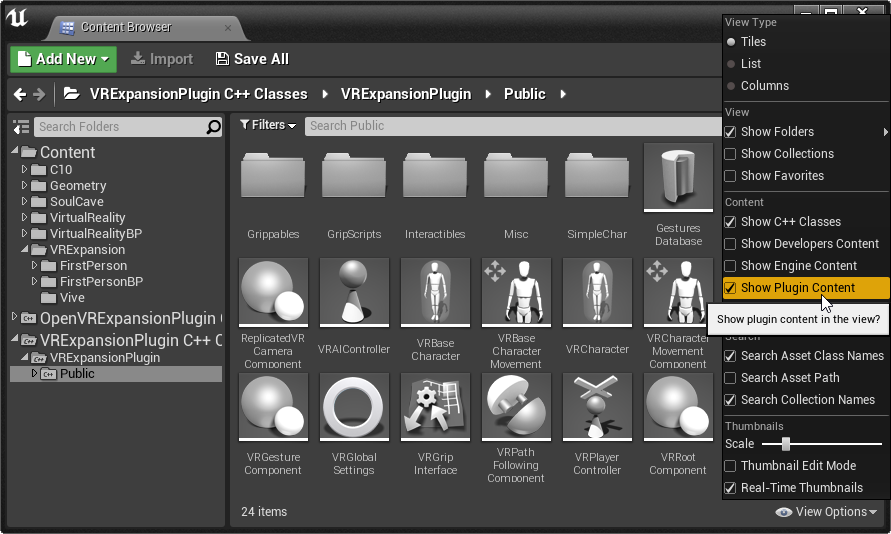Focus the Search Public field
Viewport: 891px width, 534px height.
(x=513, y=126)
